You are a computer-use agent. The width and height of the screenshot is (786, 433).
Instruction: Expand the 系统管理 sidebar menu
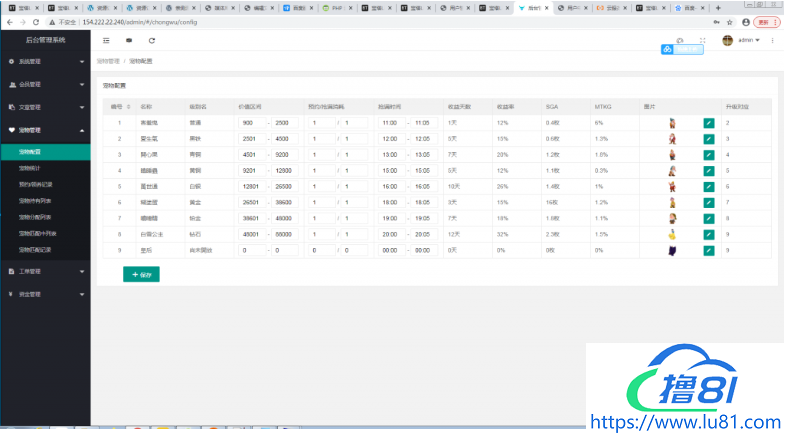tap(45, 62)
